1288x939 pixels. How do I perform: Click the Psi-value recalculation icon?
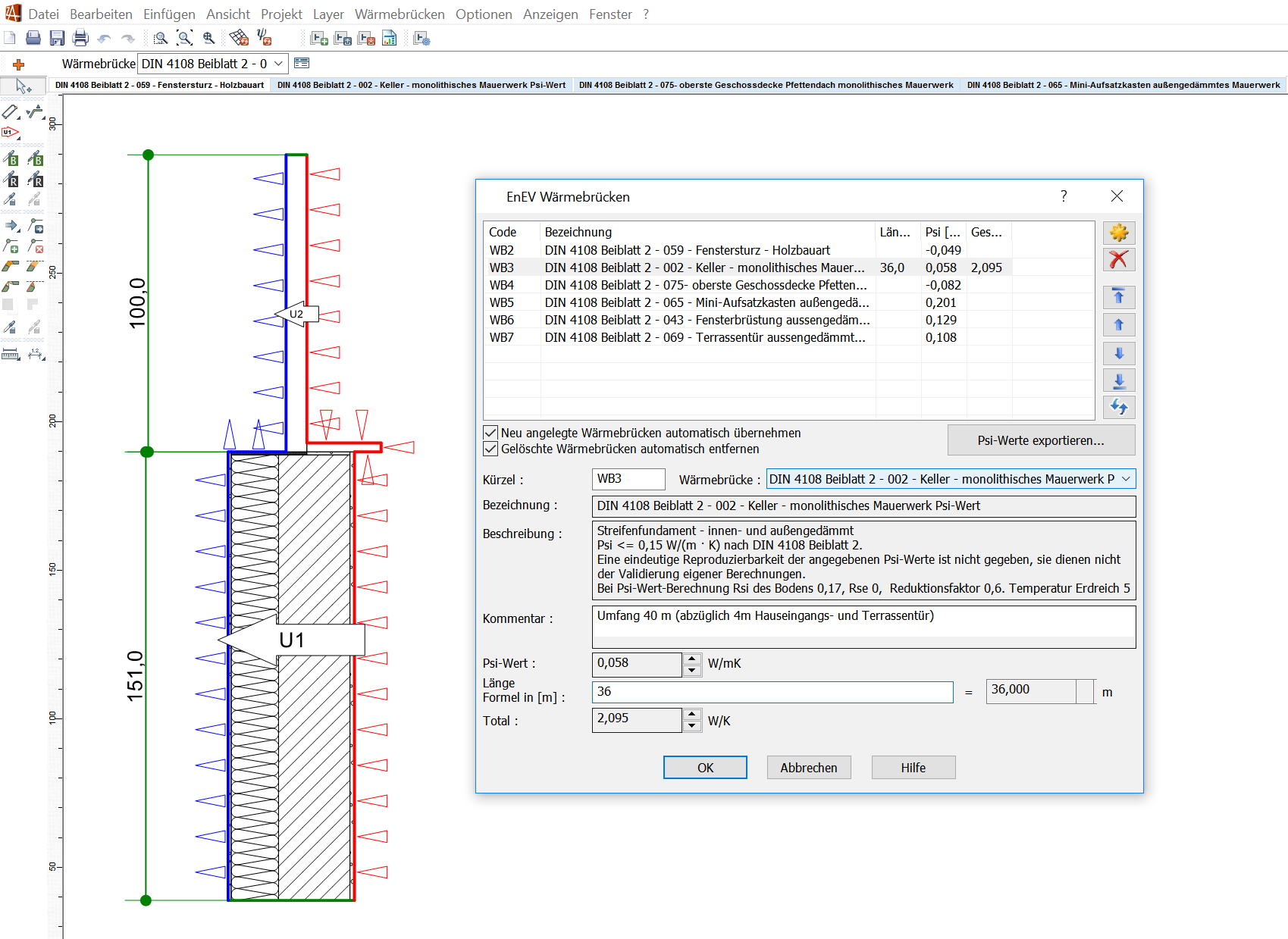(264, 37)
